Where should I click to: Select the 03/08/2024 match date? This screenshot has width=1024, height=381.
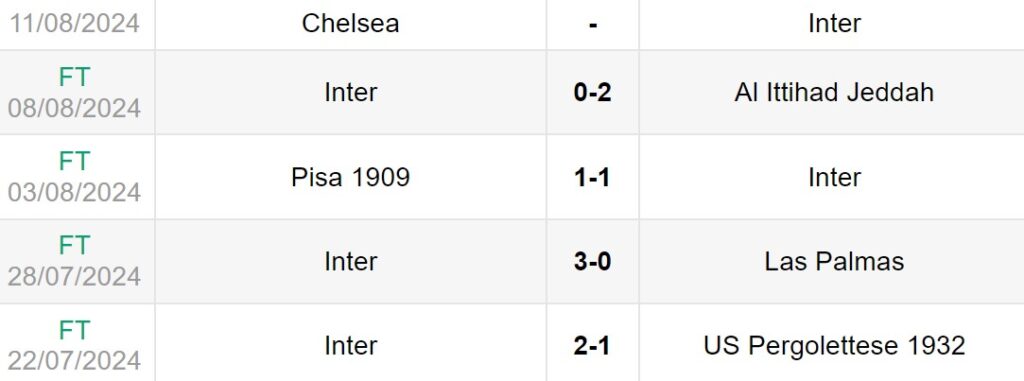click(74, 192)
